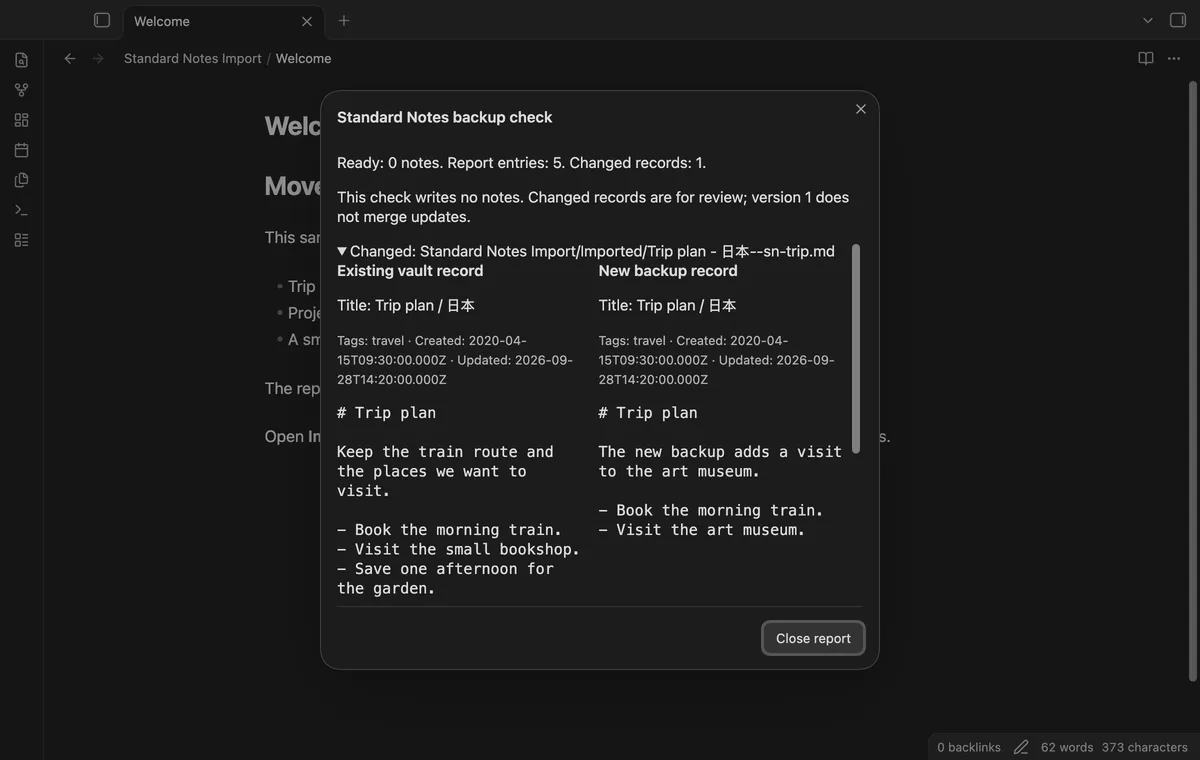1200x760 pixels.
Task: Click Standard Notes Import breadcrumb
Action: point(193,58)
